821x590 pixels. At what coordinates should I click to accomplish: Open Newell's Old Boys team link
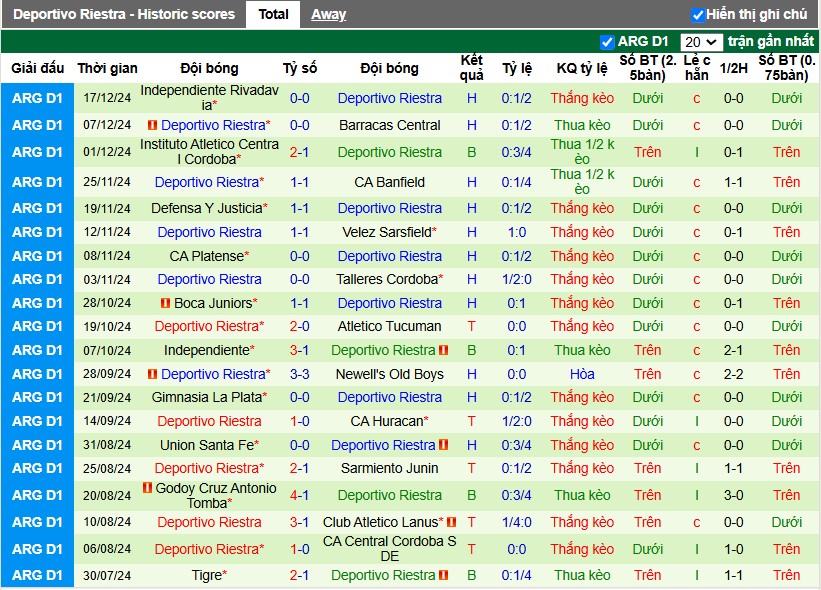(x=390, y=374)
